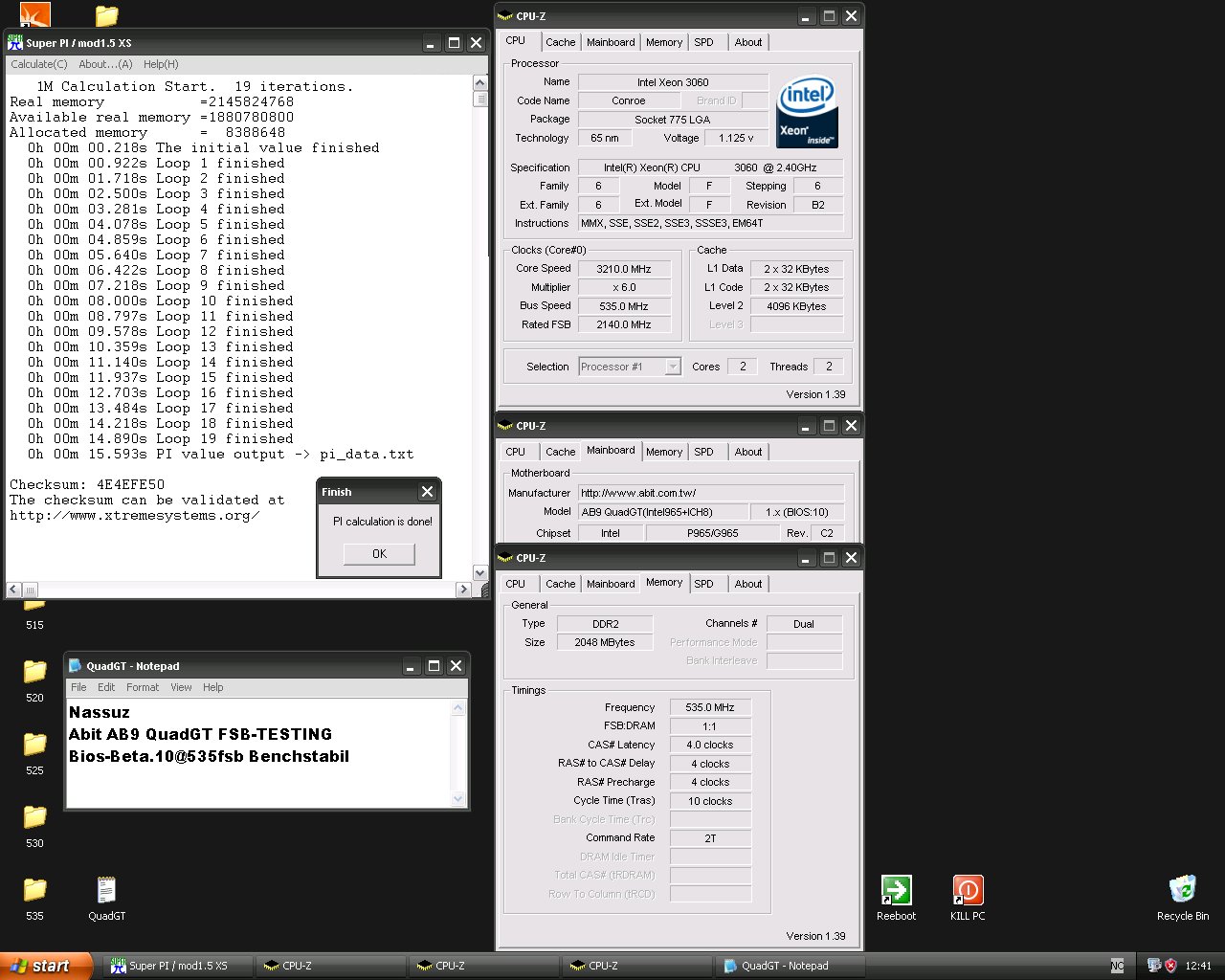Switch to Memory tab in top CPU-Z window
Image resolution: width=1225 pixels, height=980 pixels.
point(664,42)
